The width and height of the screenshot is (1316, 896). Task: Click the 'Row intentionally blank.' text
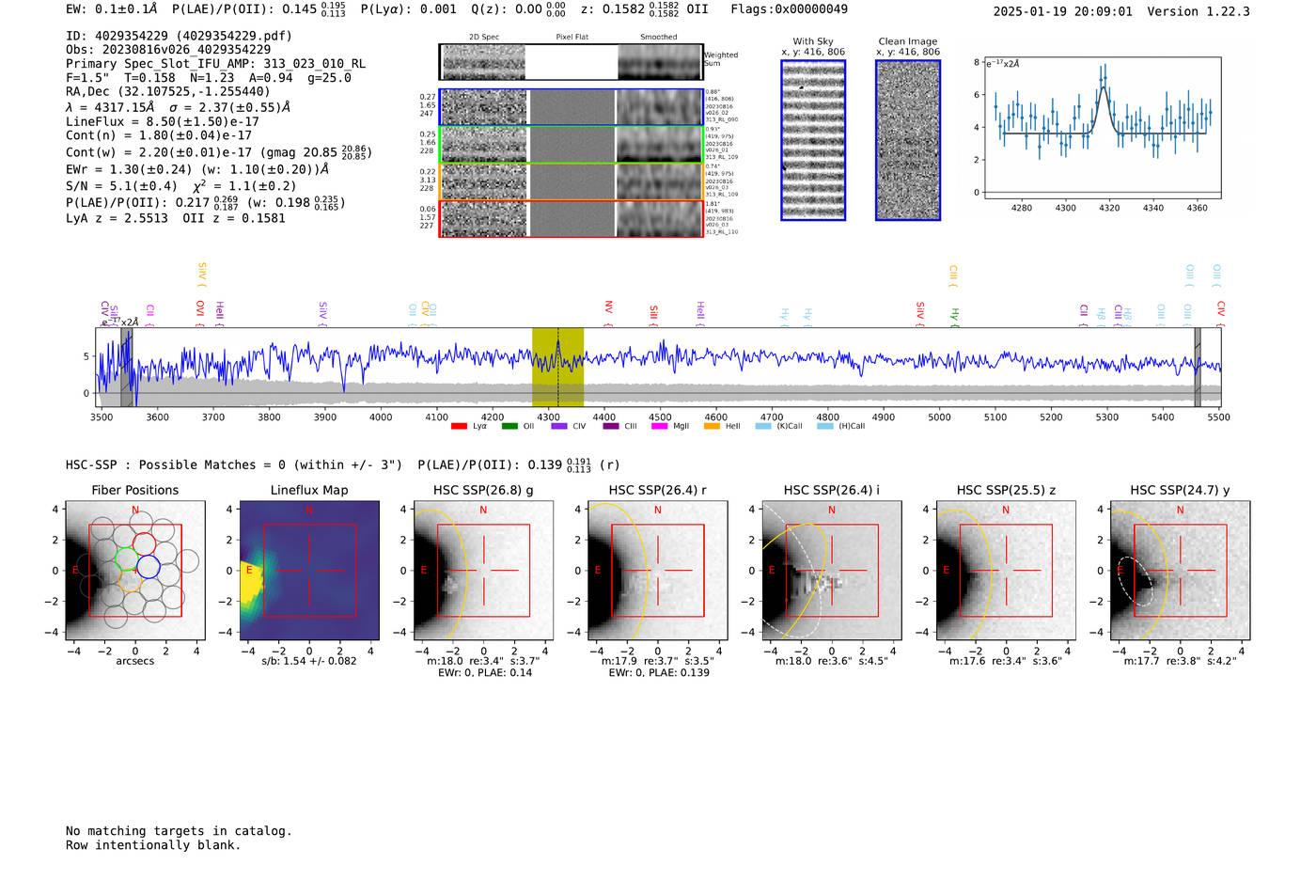click(153, 845)
